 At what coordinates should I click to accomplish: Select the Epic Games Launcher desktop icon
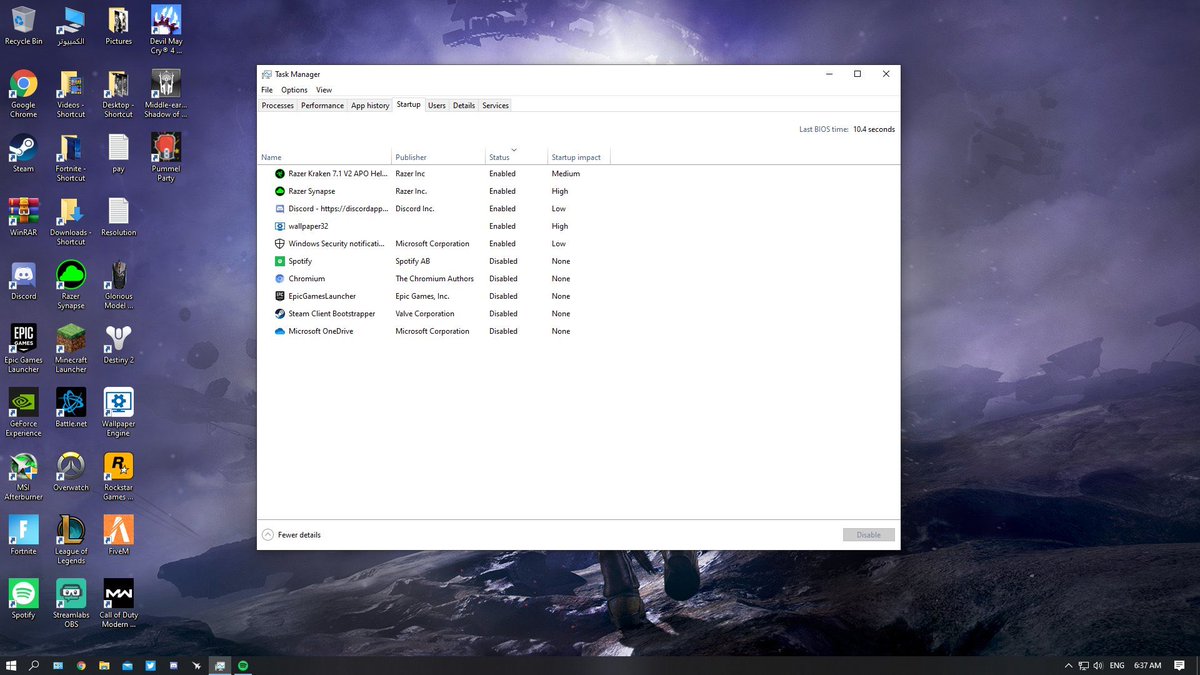[x=23, y=349]
